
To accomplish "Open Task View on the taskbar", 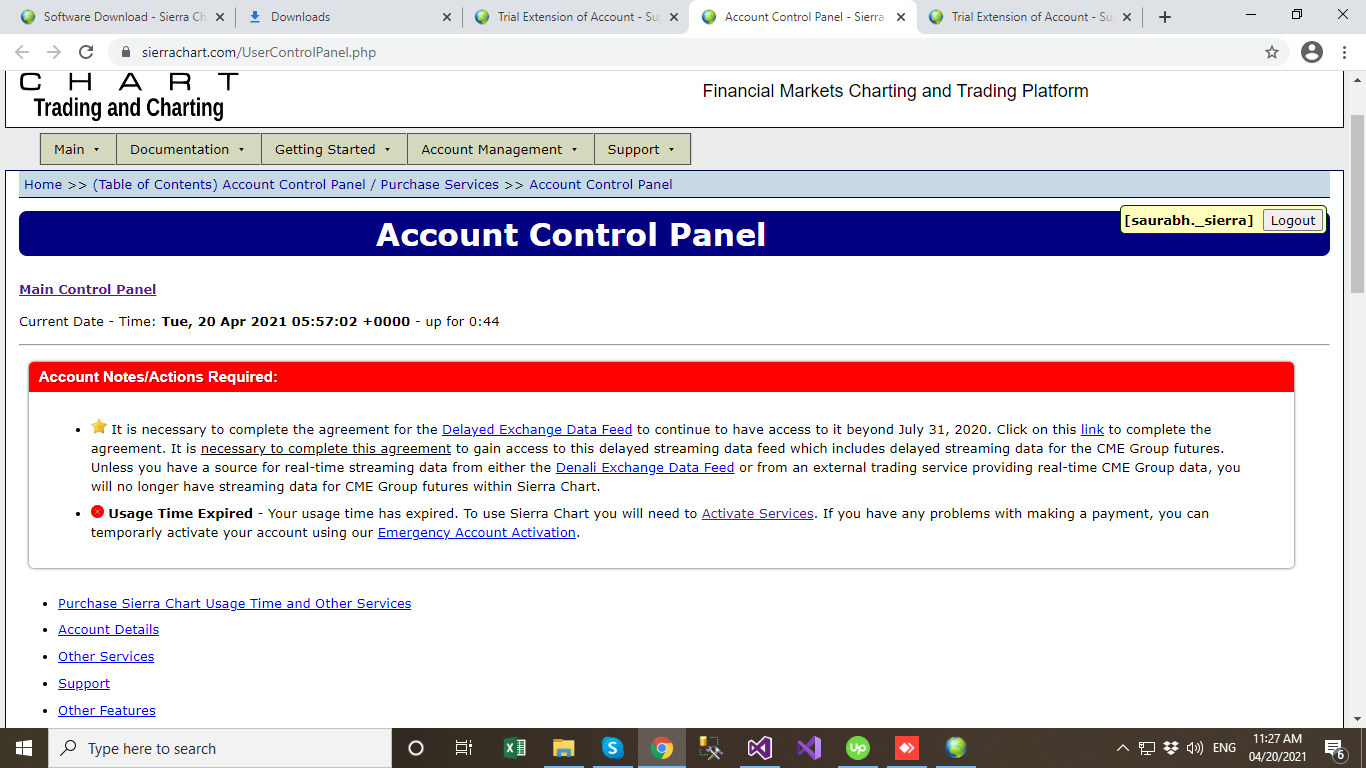I will (x=464, y=748).
